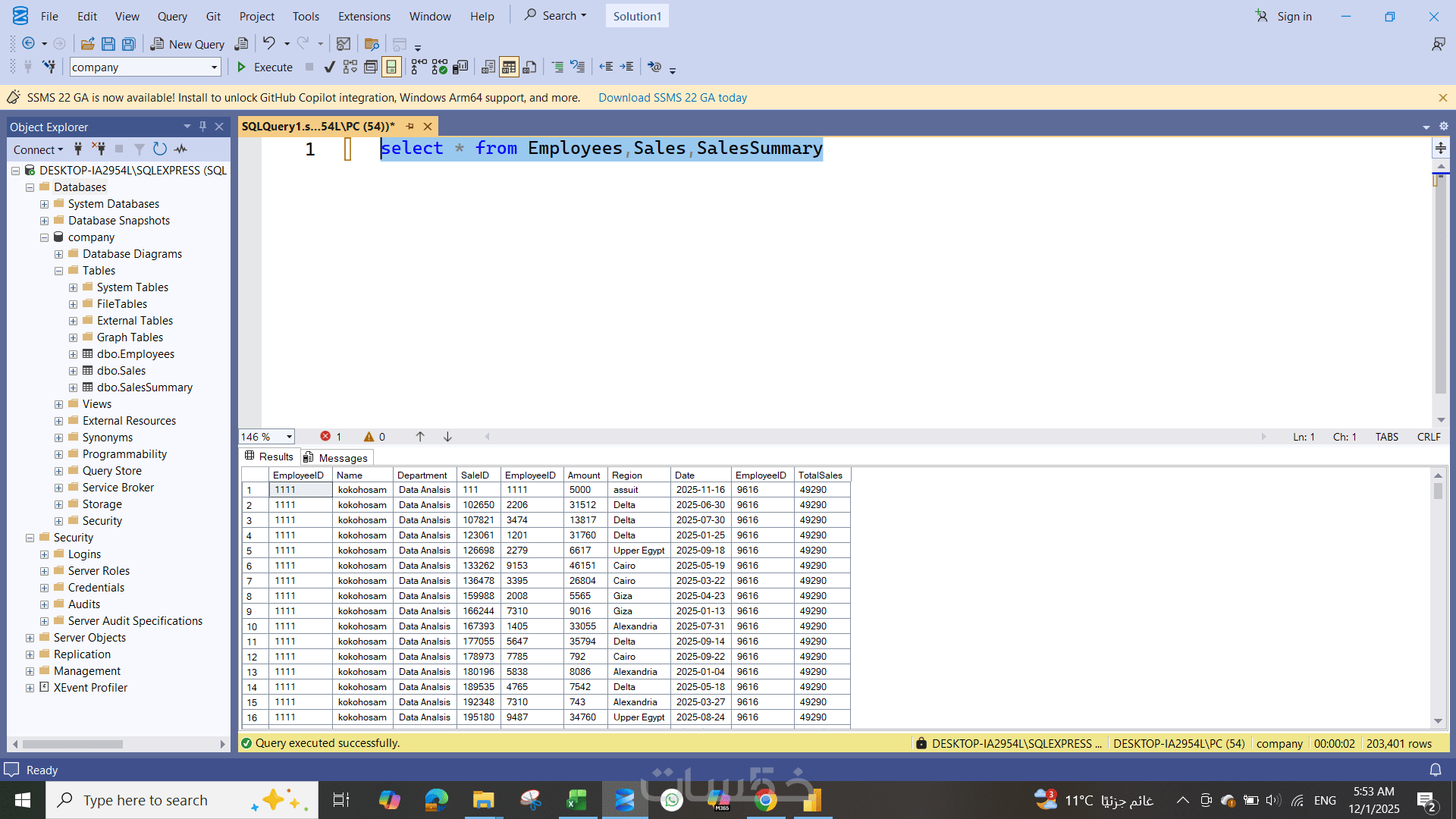
Task: Click the Undo arrow icon
Action: 268,43
